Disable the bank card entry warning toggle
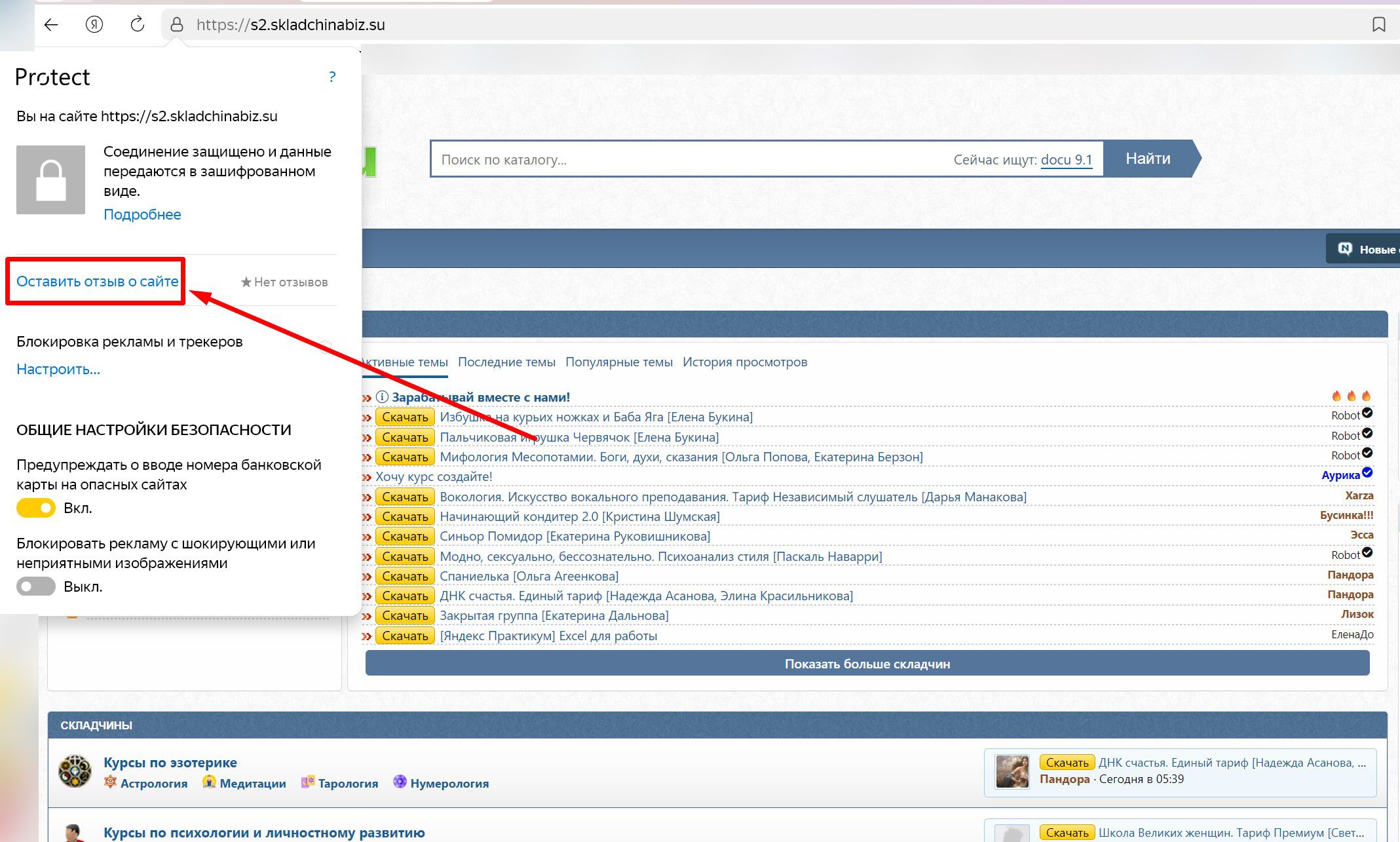This screenshot has height=842, width=1400. pyautogui.click(x=36, y=508)
